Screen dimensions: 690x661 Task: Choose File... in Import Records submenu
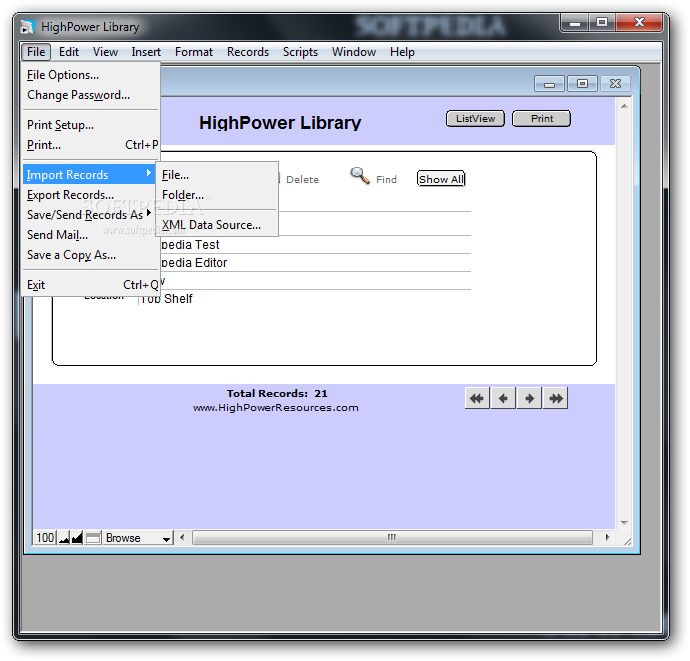217,175
